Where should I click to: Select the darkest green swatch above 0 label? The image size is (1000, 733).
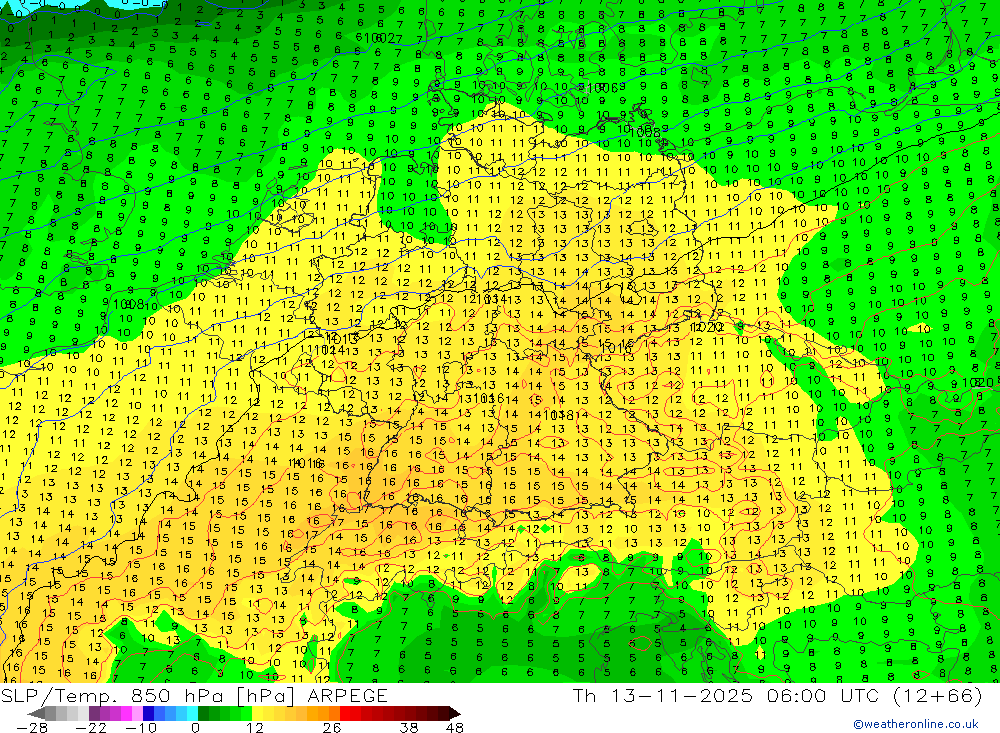pos(203,714)
